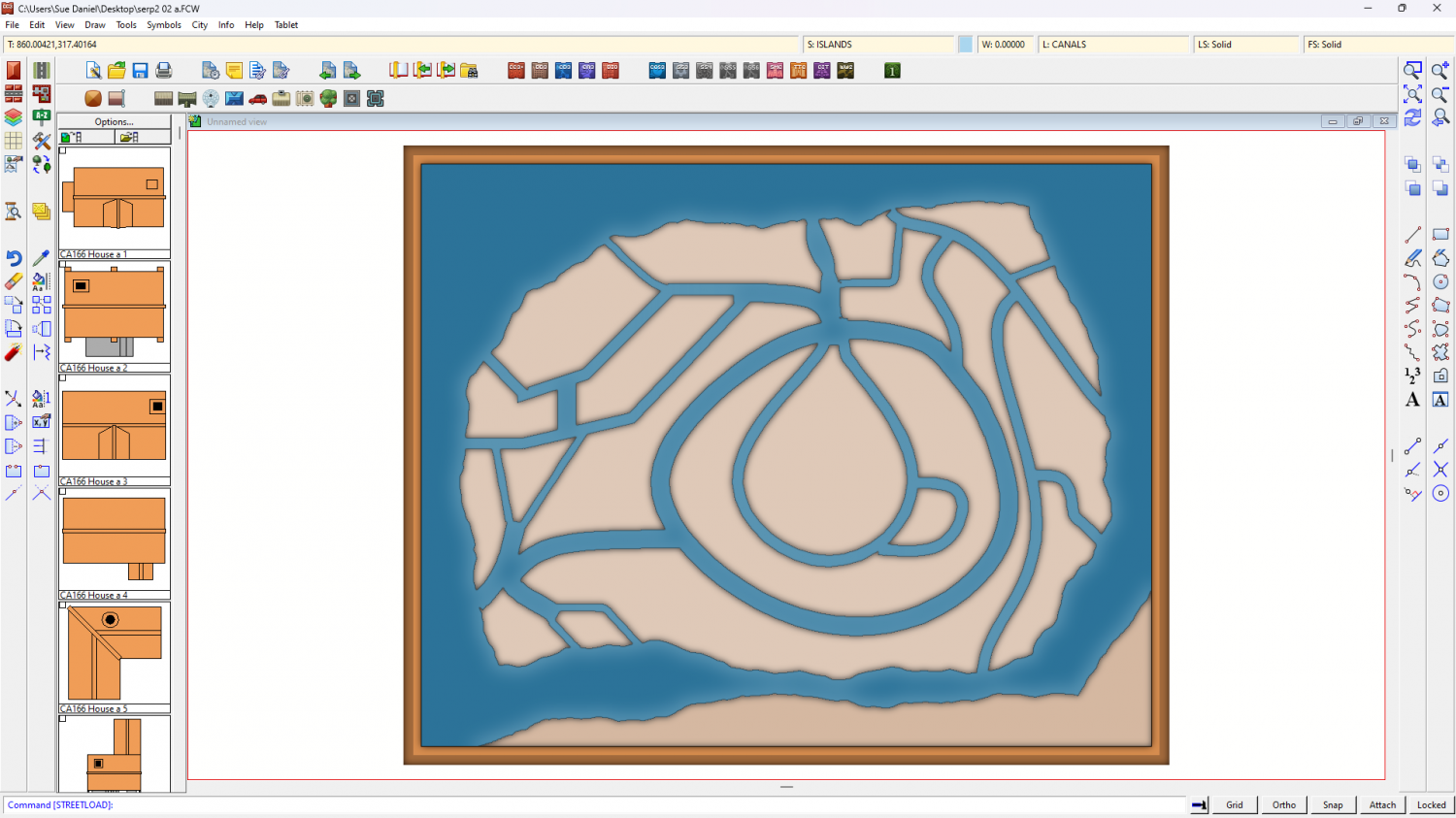This screenshot has height=818, width=1456.
Task: Select the Number label 123 tool
Action: (x=1412, y=376)
